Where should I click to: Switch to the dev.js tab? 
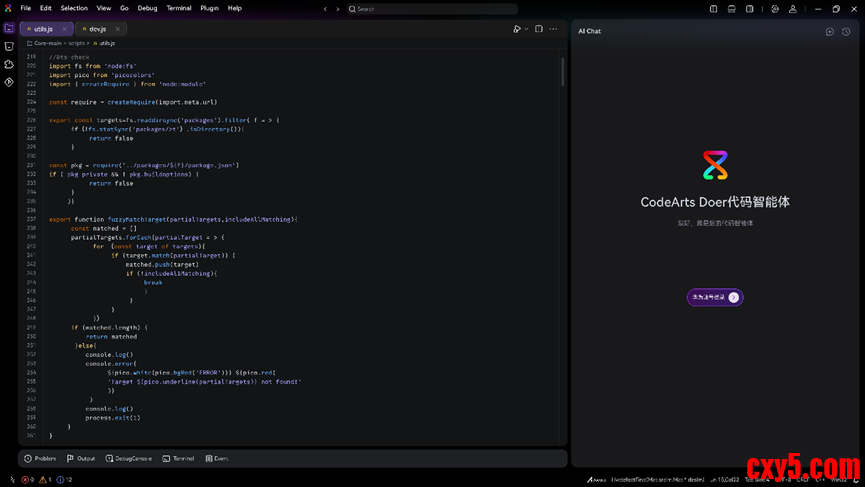(x=97, y=29)
